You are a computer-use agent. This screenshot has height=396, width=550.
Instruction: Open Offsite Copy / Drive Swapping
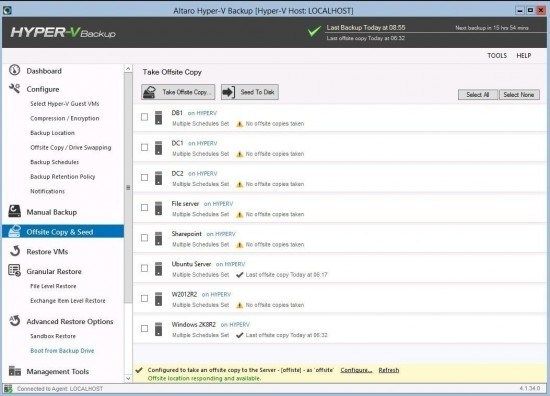[71, 147]
